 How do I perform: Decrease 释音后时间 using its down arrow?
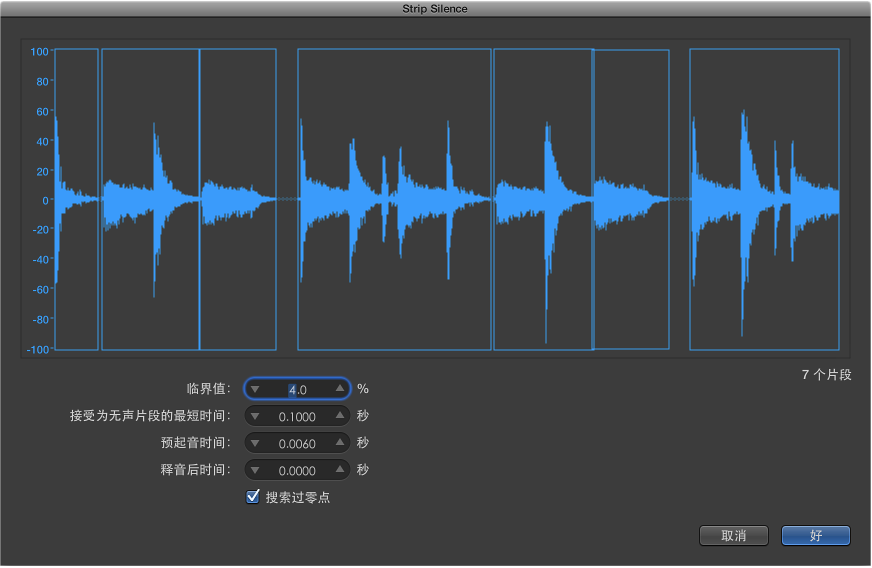[255, 470]
